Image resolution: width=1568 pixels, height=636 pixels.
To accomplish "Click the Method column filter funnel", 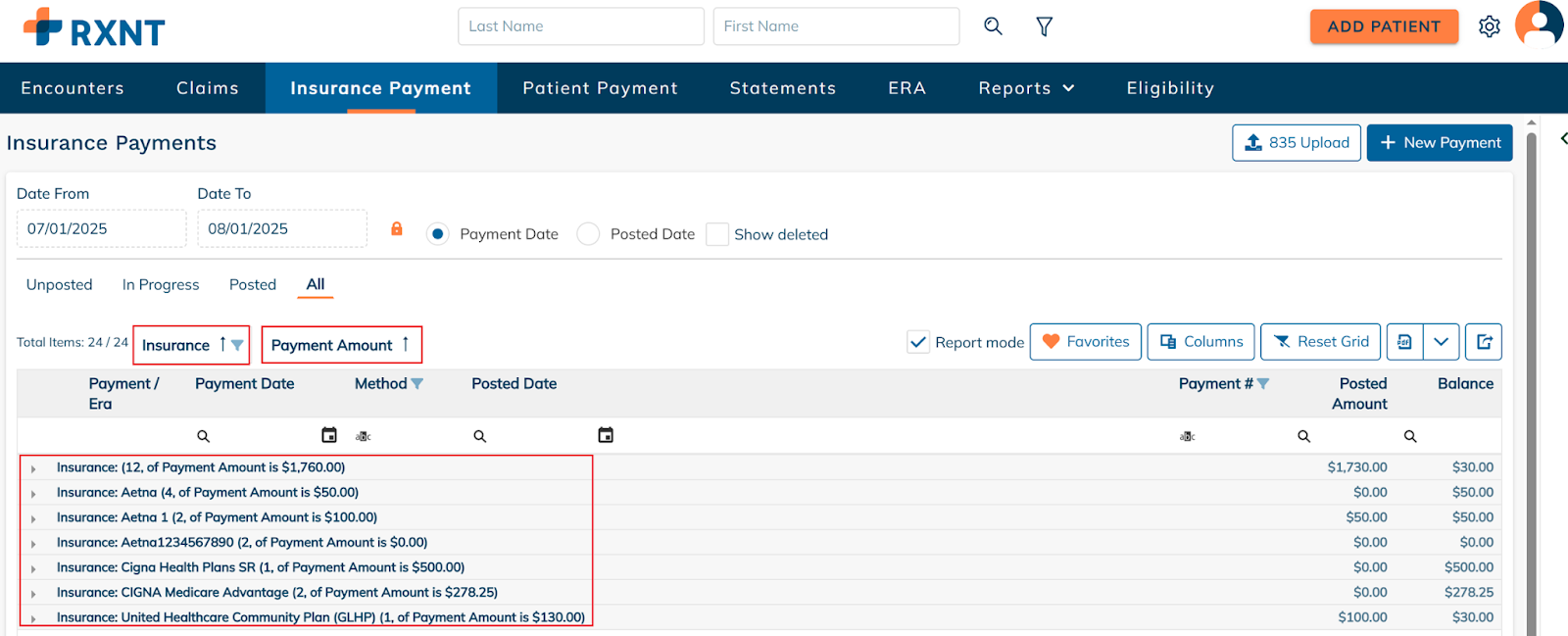I will (417, 384).
